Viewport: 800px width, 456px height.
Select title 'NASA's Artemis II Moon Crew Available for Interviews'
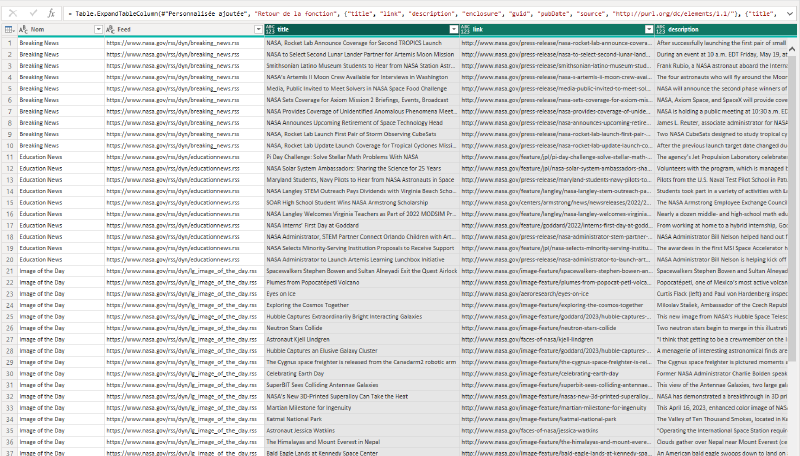click(x=362, y=77)
